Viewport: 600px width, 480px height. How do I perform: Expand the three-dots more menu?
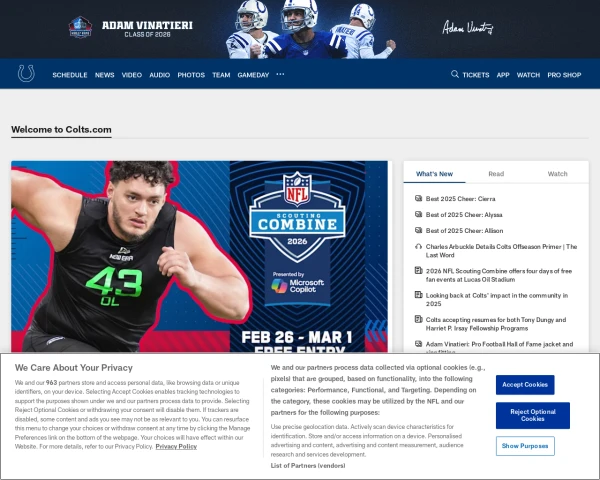pyautogui.click(x=280, y=74)
